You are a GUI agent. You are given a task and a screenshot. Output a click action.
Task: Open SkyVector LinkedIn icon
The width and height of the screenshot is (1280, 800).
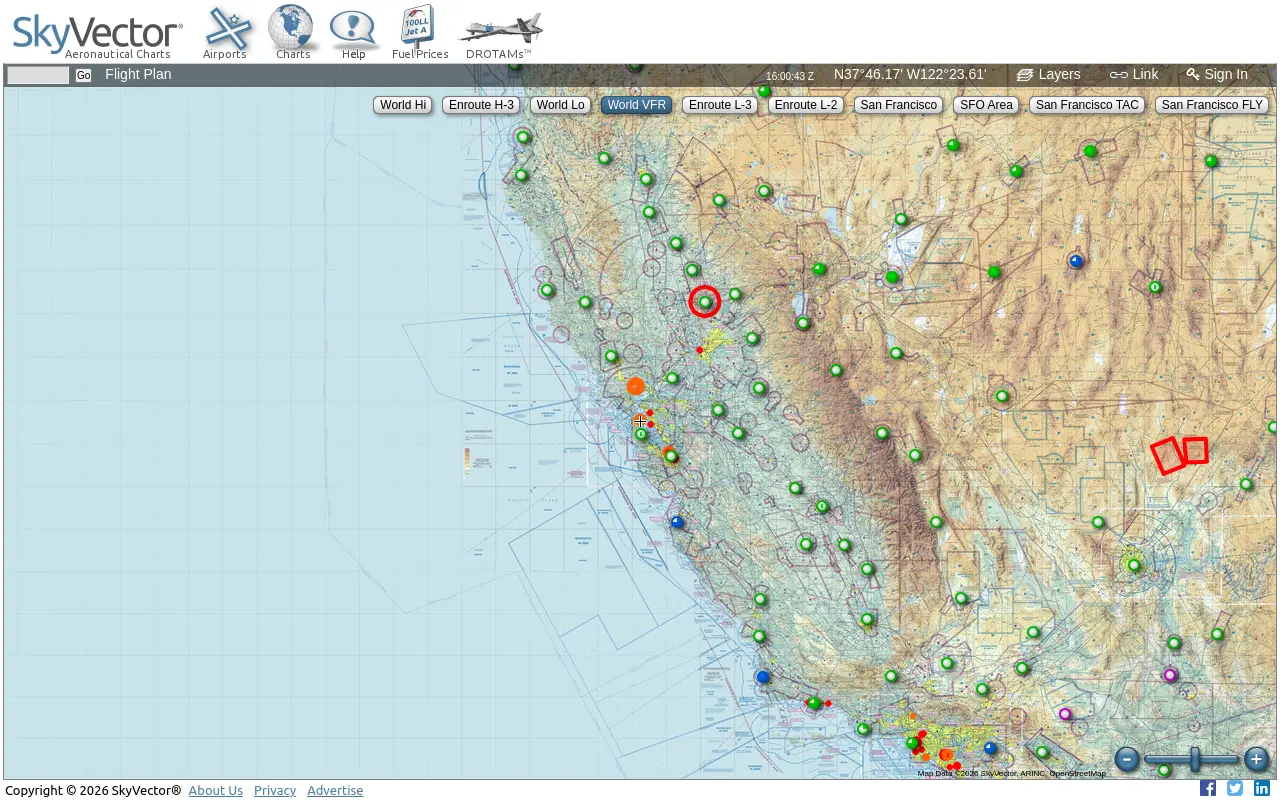[1262, 788]
